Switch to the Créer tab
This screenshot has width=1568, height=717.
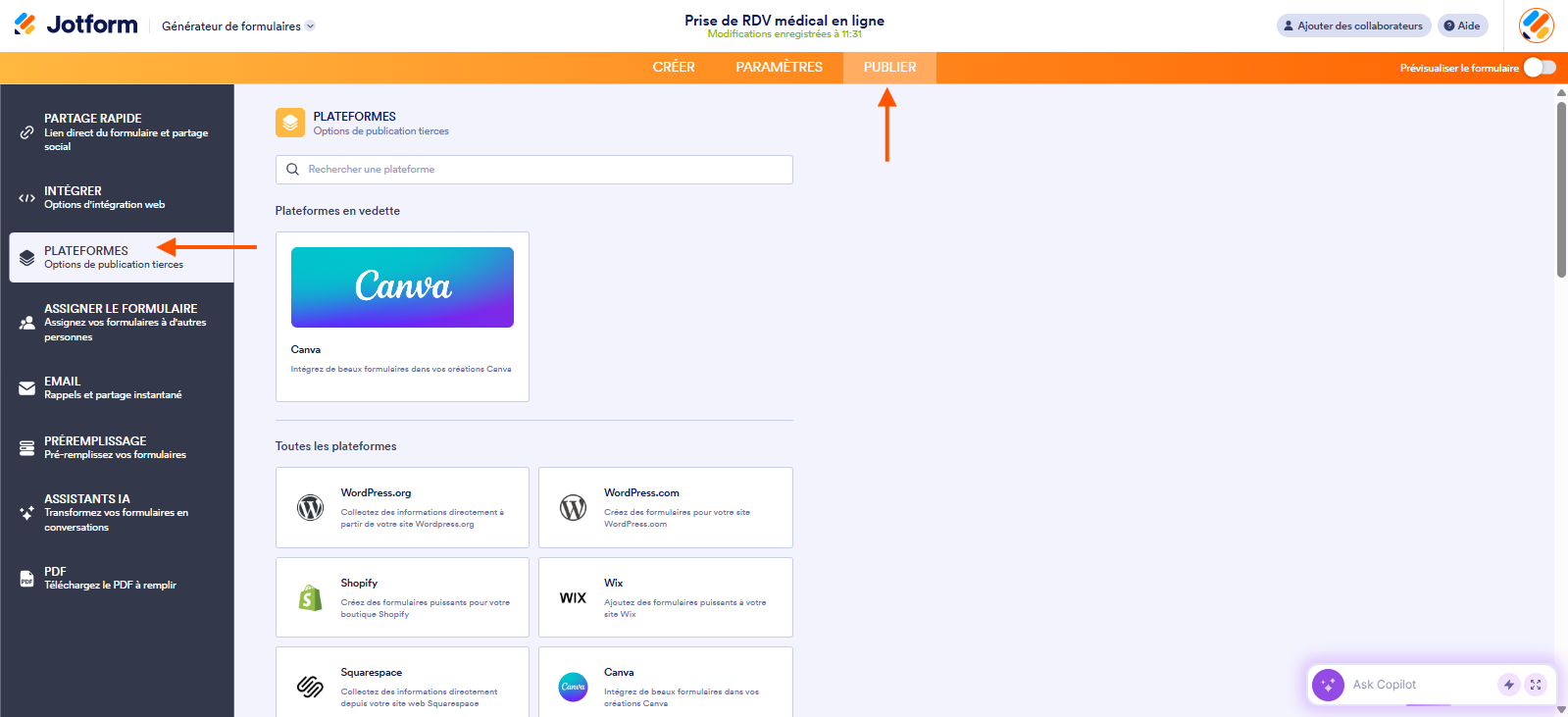[x=674, y=67]
